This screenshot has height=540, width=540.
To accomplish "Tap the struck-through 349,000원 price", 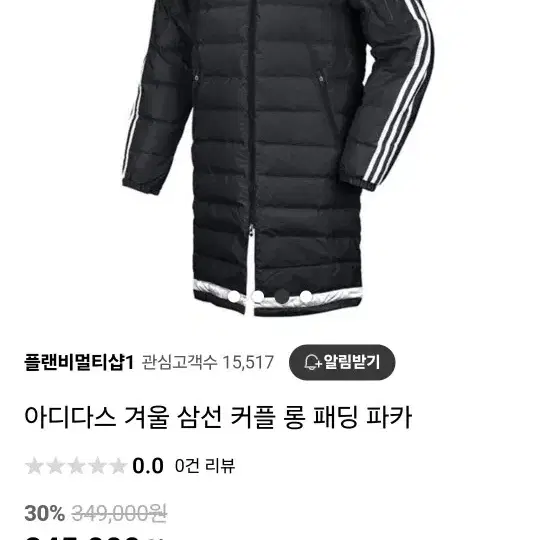I will tap(119, 513).
